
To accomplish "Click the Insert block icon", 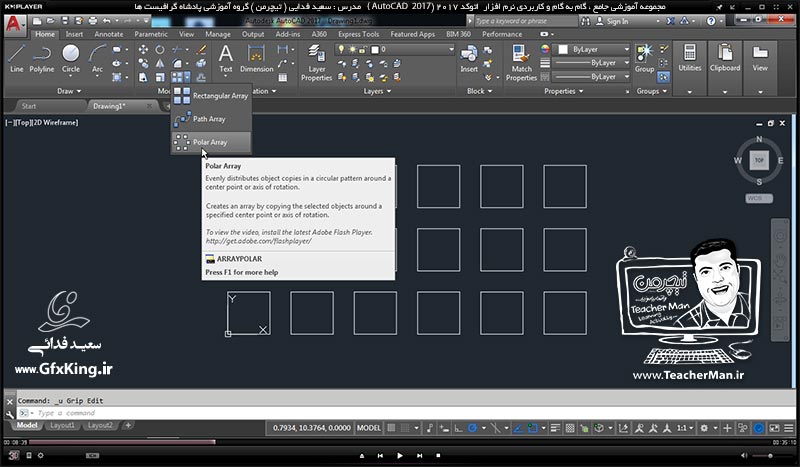I will (468, 58).
